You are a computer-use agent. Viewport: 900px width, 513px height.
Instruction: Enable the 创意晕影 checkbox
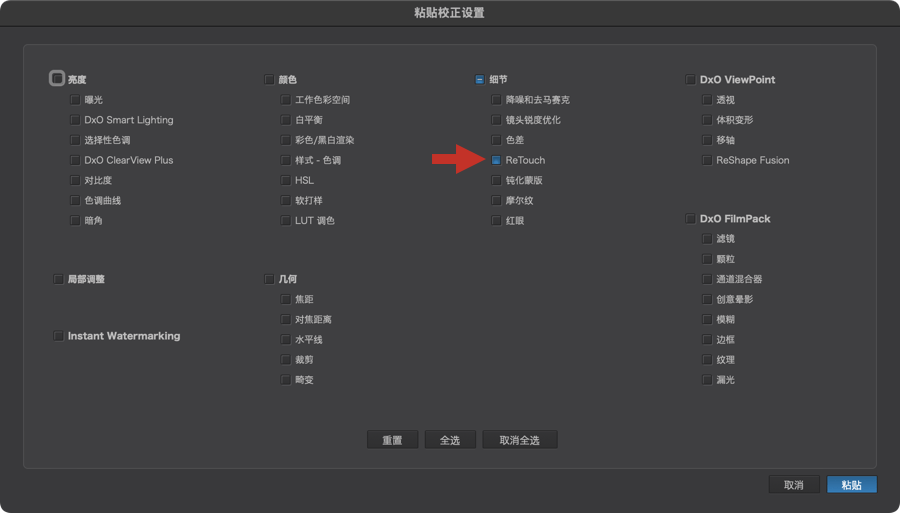pos(707,299)
